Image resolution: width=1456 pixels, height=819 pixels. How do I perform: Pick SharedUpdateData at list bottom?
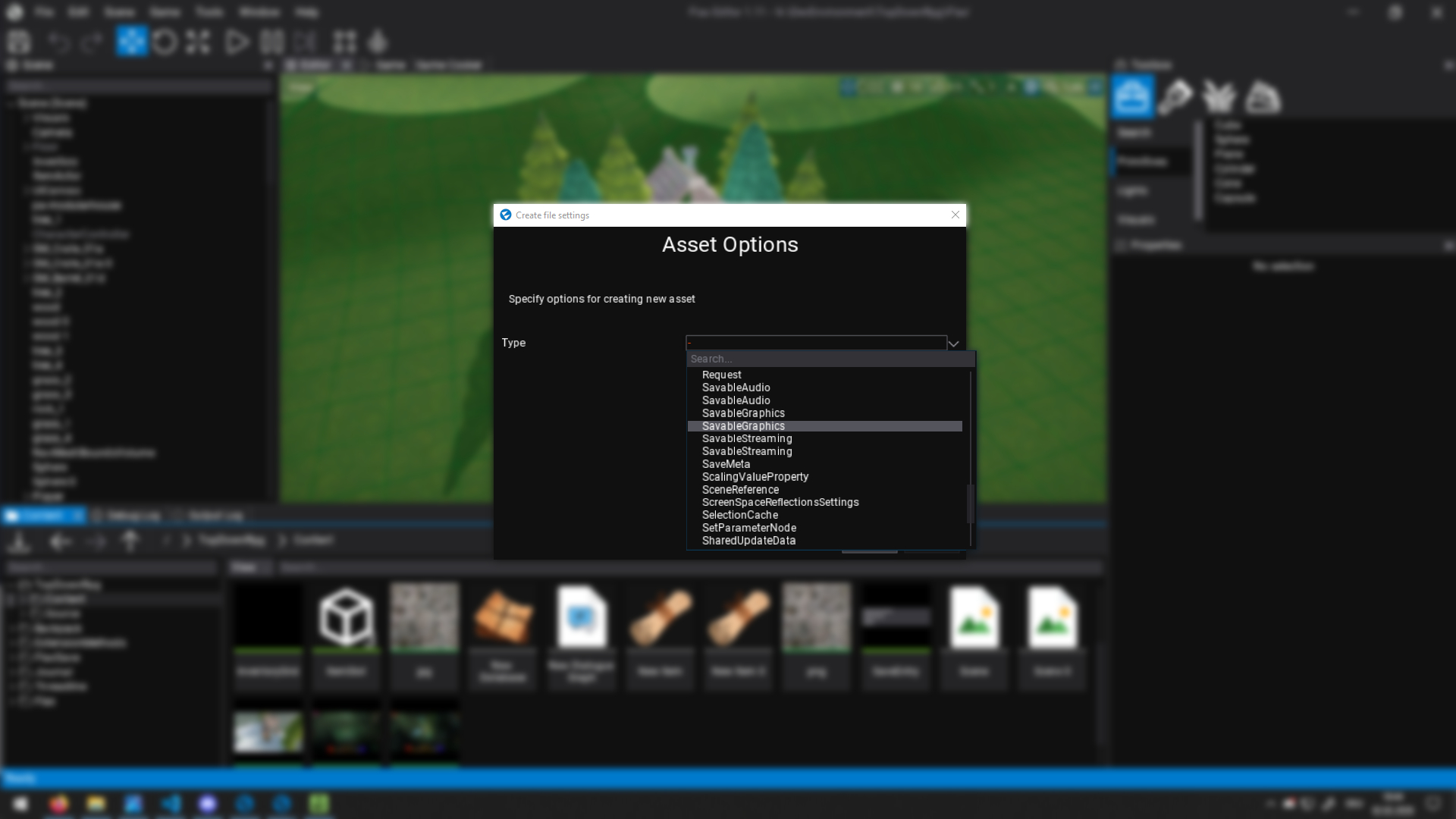(x=748, y=541)
